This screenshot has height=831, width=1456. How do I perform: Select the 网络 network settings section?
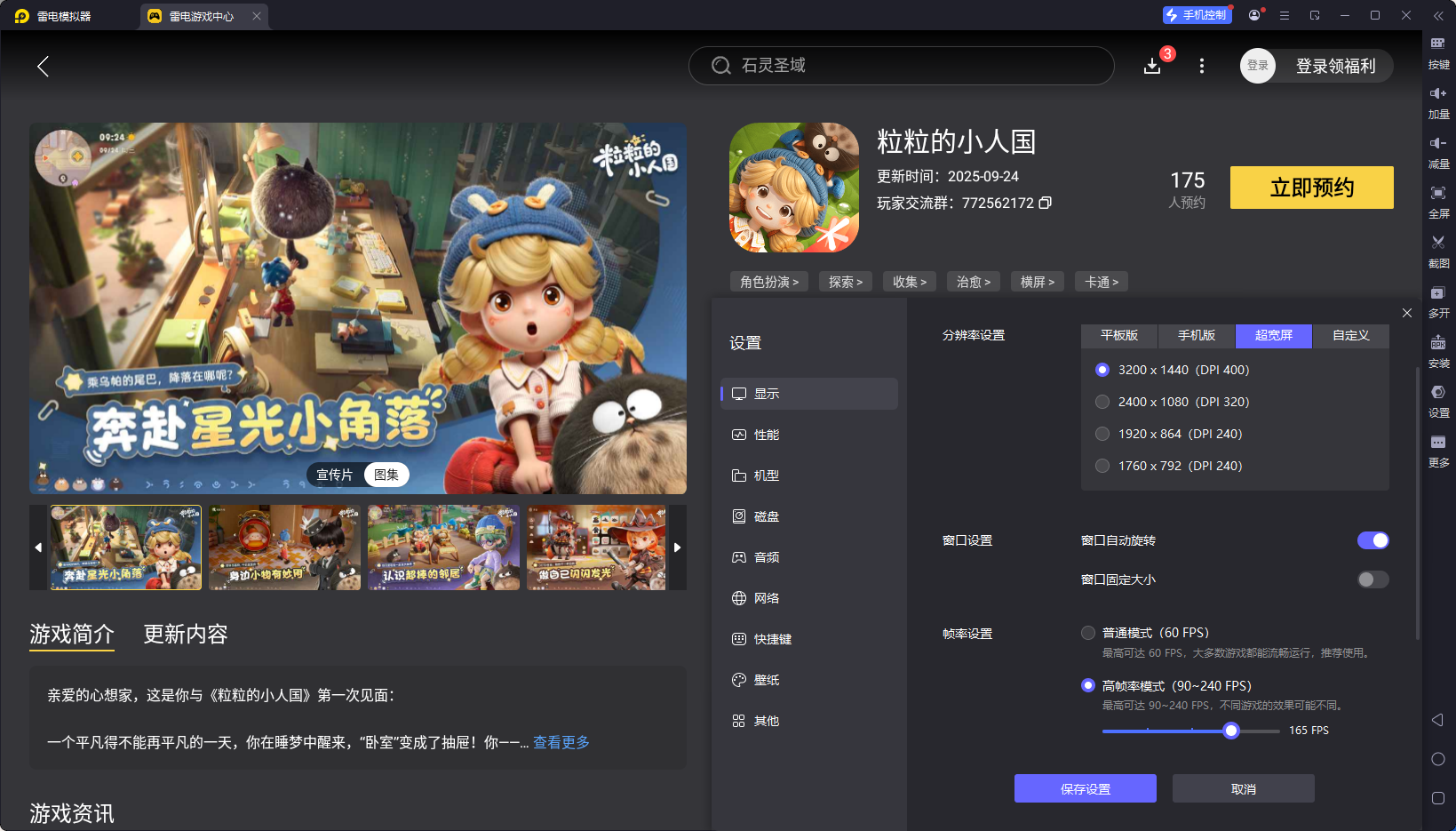(x=766, y=597)
